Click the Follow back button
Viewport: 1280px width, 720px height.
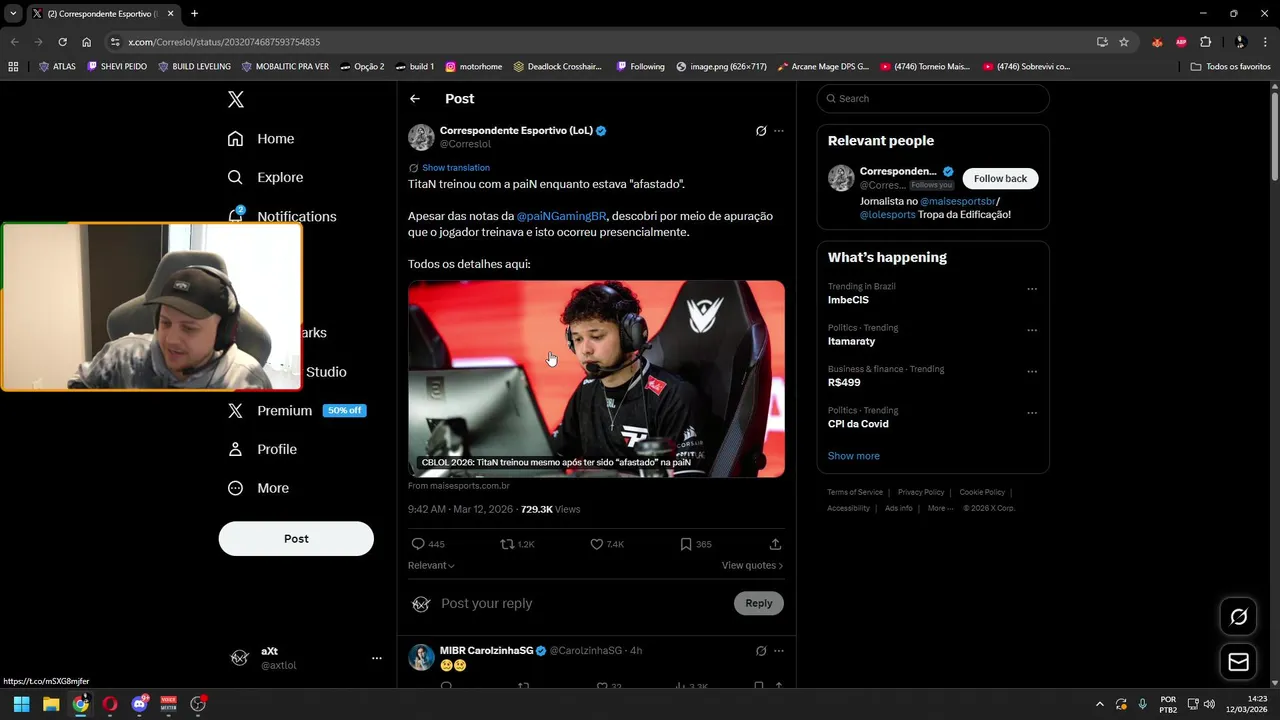point(1000,178)
